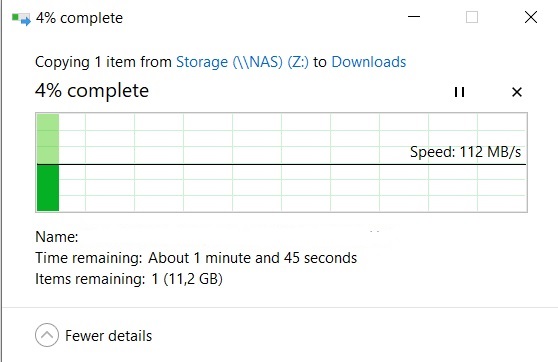Screen dimensions: 558x362
Task: Click the light green speed history area
Action: [x=48, y=139]
